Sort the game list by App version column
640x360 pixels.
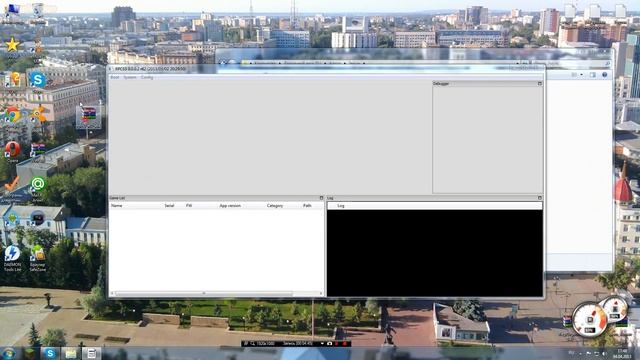coord(230,206)
